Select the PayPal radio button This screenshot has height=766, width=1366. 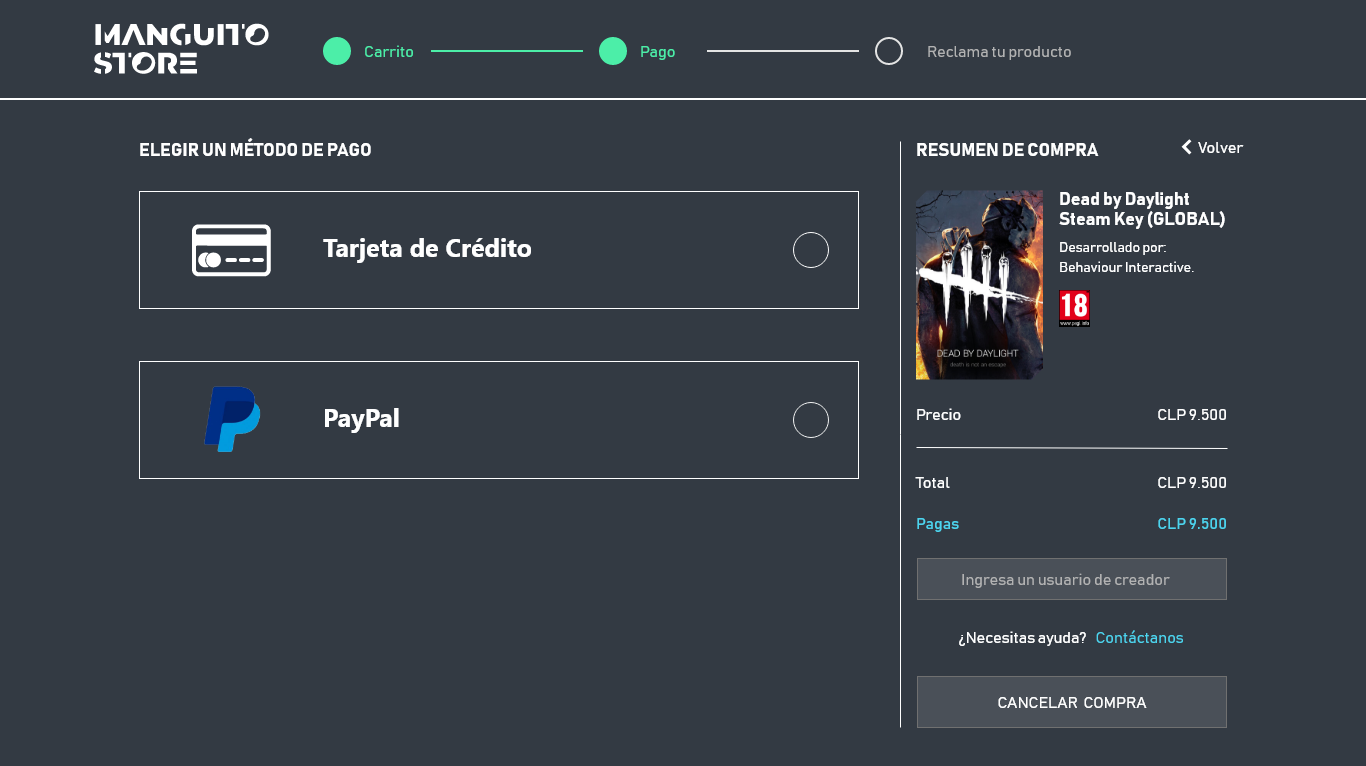[x=811, y=420]
